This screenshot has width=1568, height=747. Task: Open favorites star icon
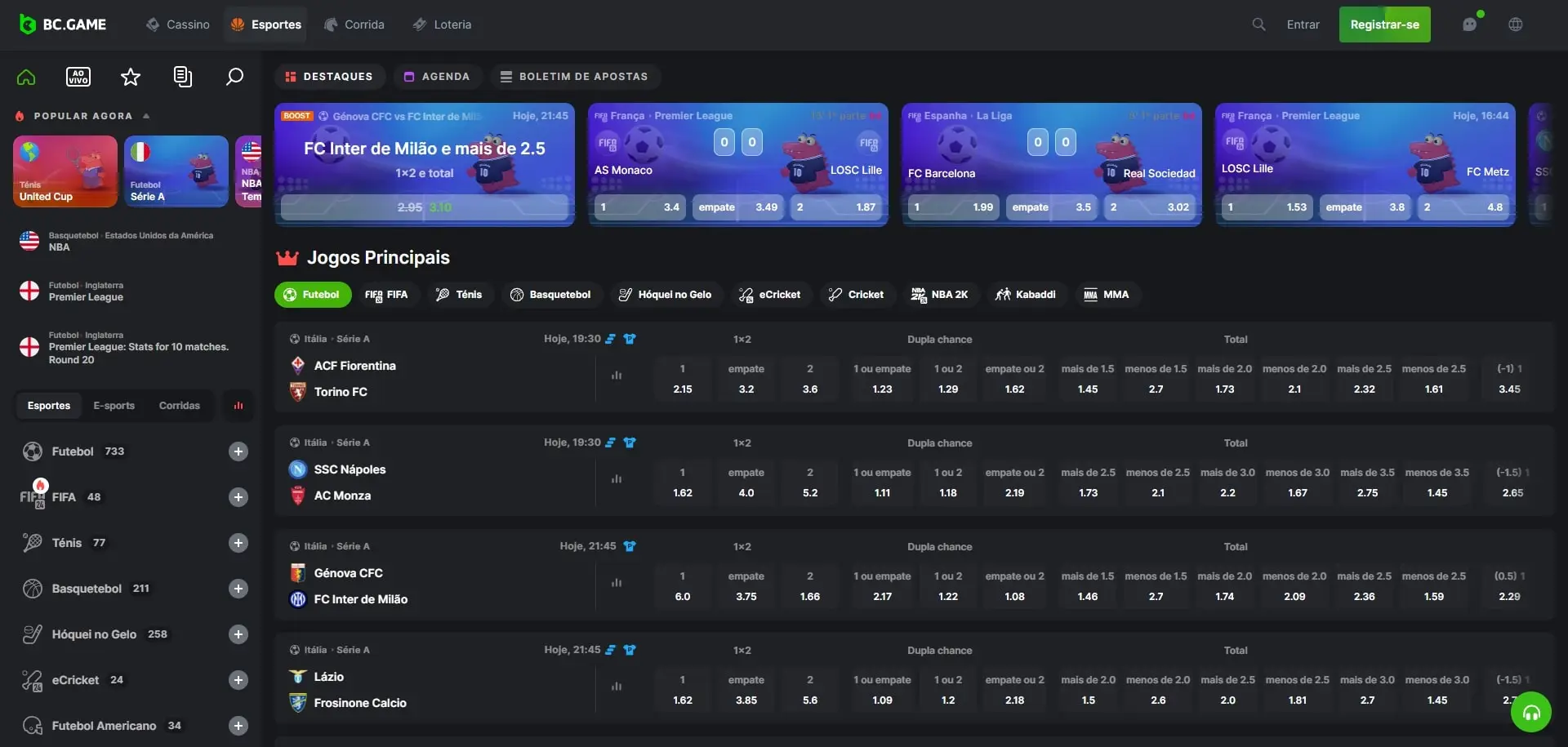pyautogui.click(x=131, y=77)
